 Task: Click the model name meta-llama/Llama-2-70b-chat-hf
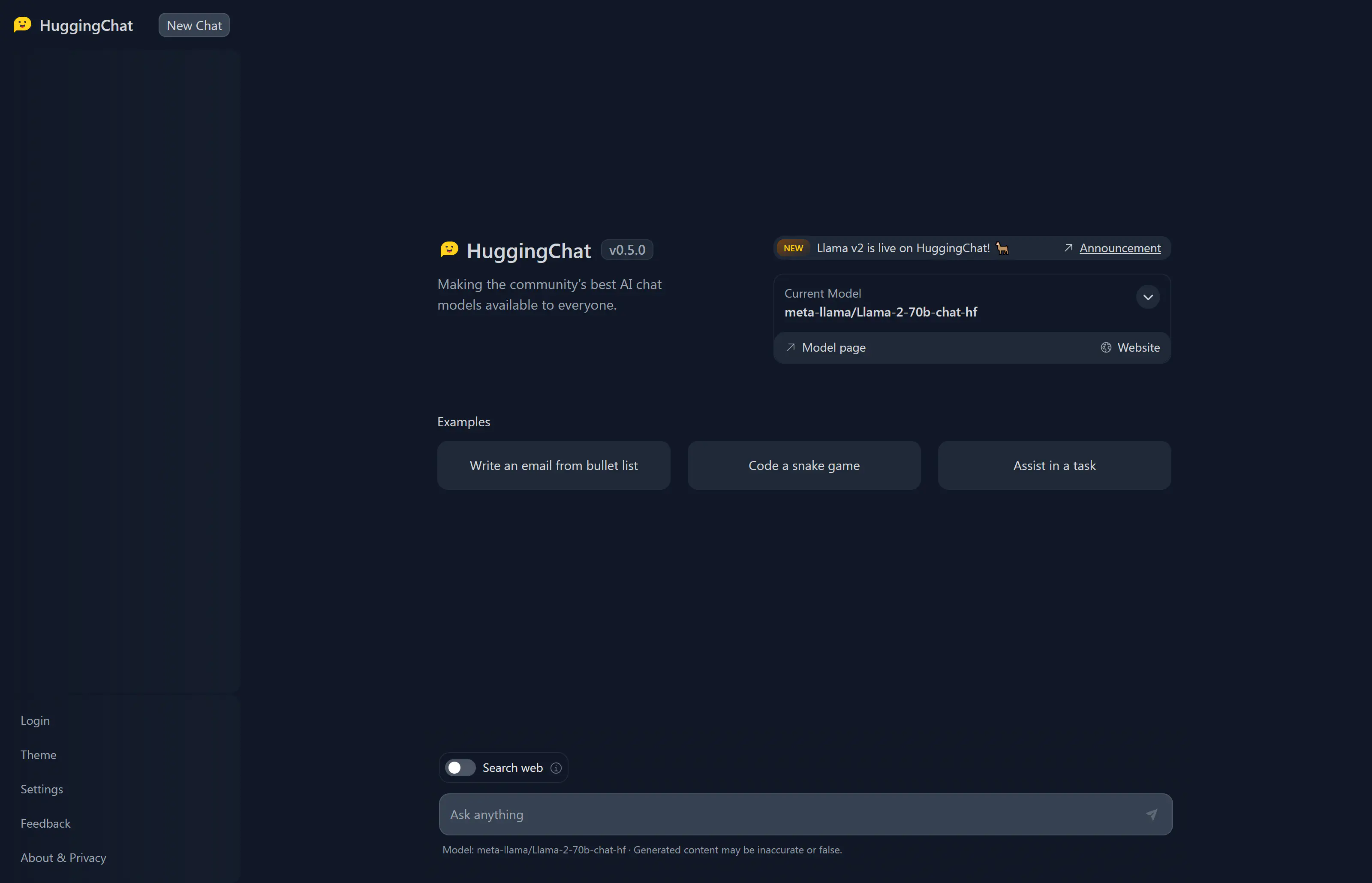point(880,312)
